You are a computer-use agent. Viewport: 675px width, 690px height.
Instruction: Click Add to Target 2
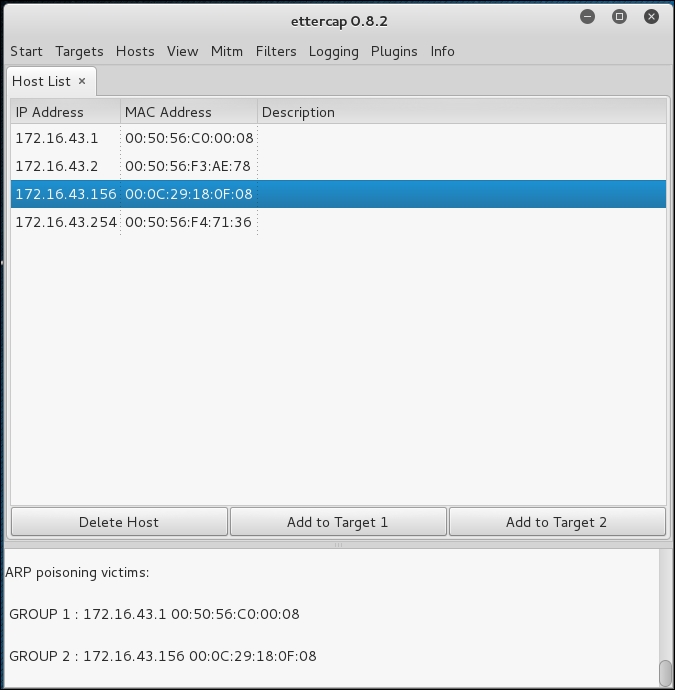557,522
